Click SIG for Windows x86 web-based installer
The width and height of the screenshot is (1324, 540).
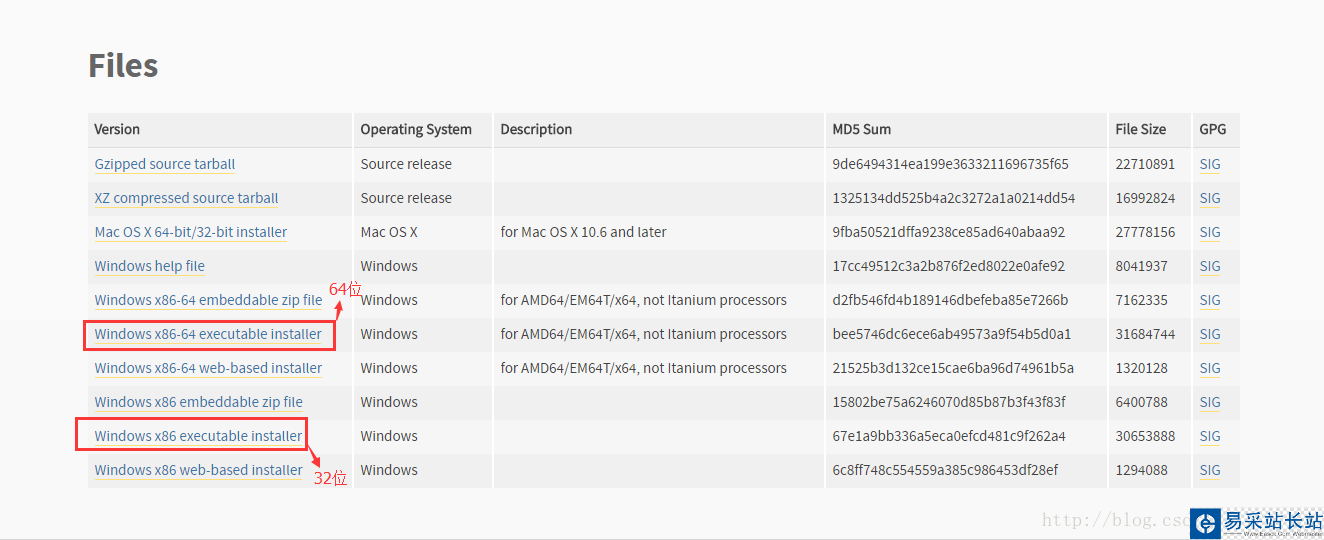point(1210,470)
